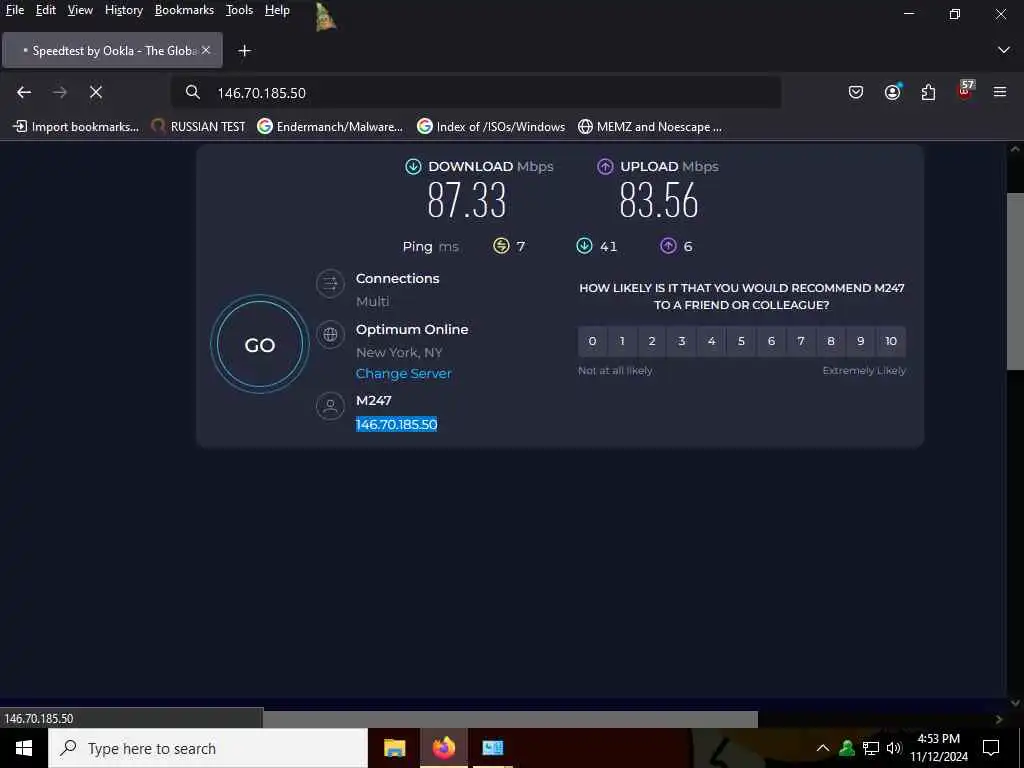
Task: Open the Help menu
Action: 278,10
